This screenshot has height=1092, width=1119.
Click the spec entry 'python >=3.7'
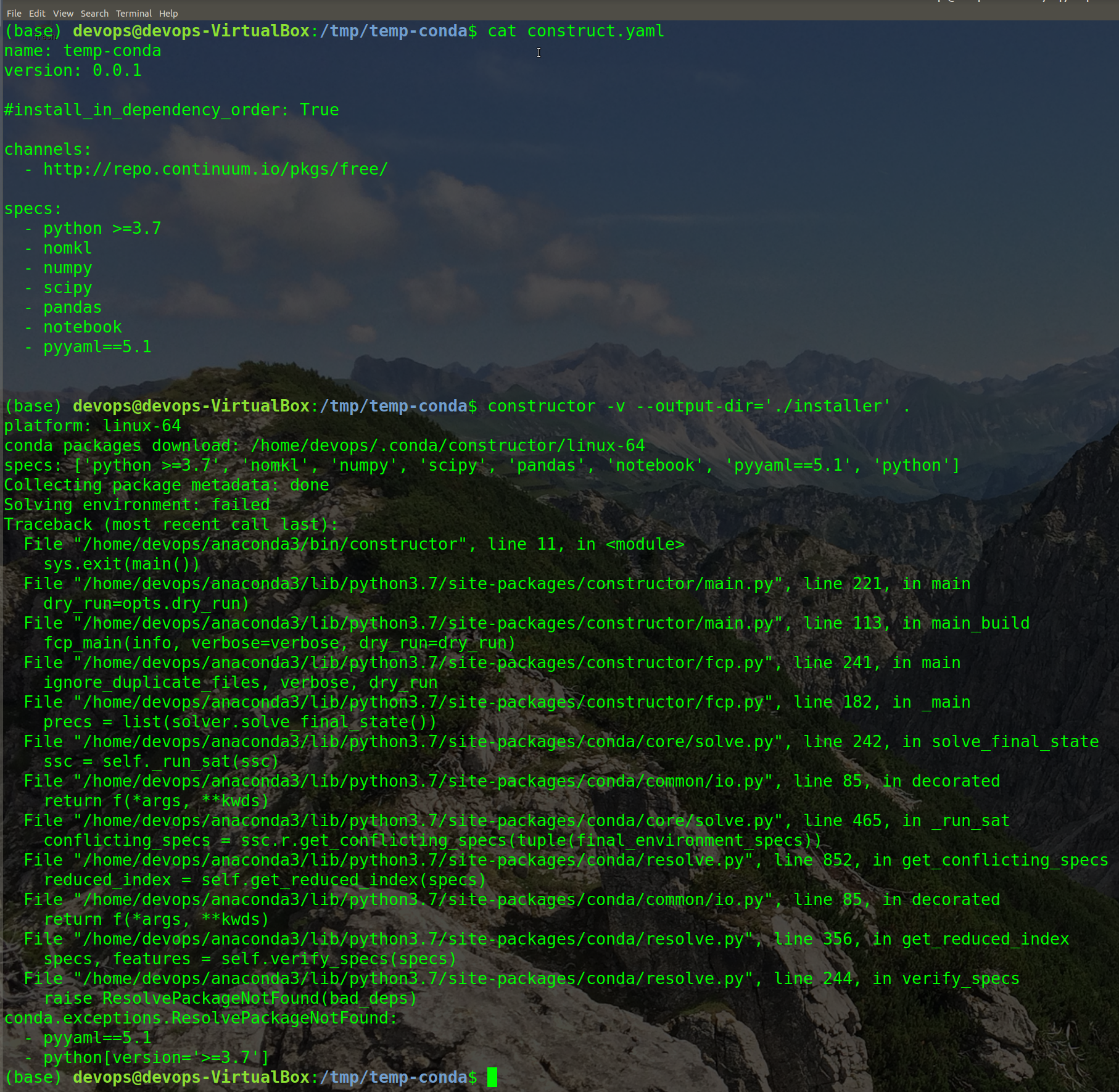pos(101,228)
